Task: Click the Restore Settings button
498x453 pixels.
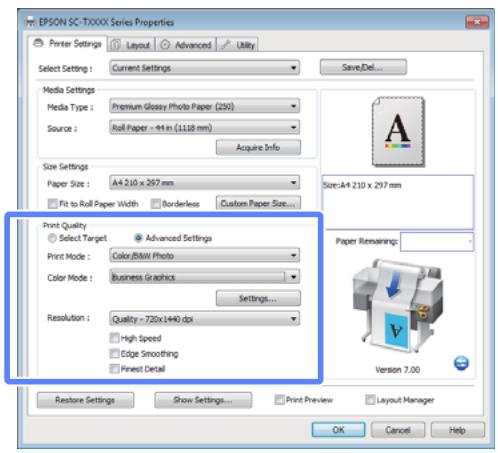Action: coord(85,400)
